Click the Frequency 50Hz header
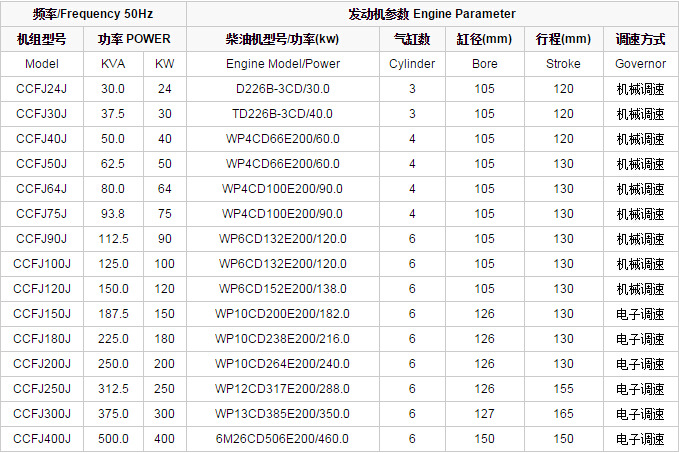Viewport: 679px width, 453px height. pyautogui.click(x=93, y=14)
